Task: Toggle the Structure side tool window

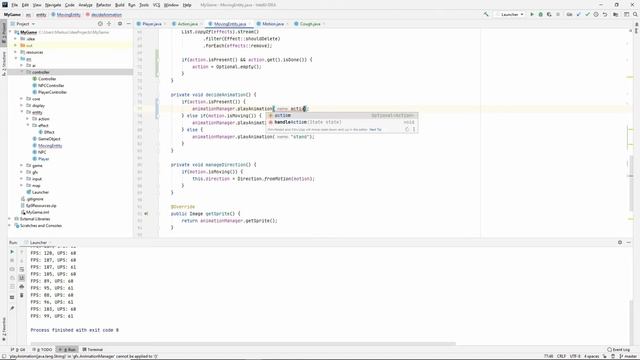Action: pos(4,63)
